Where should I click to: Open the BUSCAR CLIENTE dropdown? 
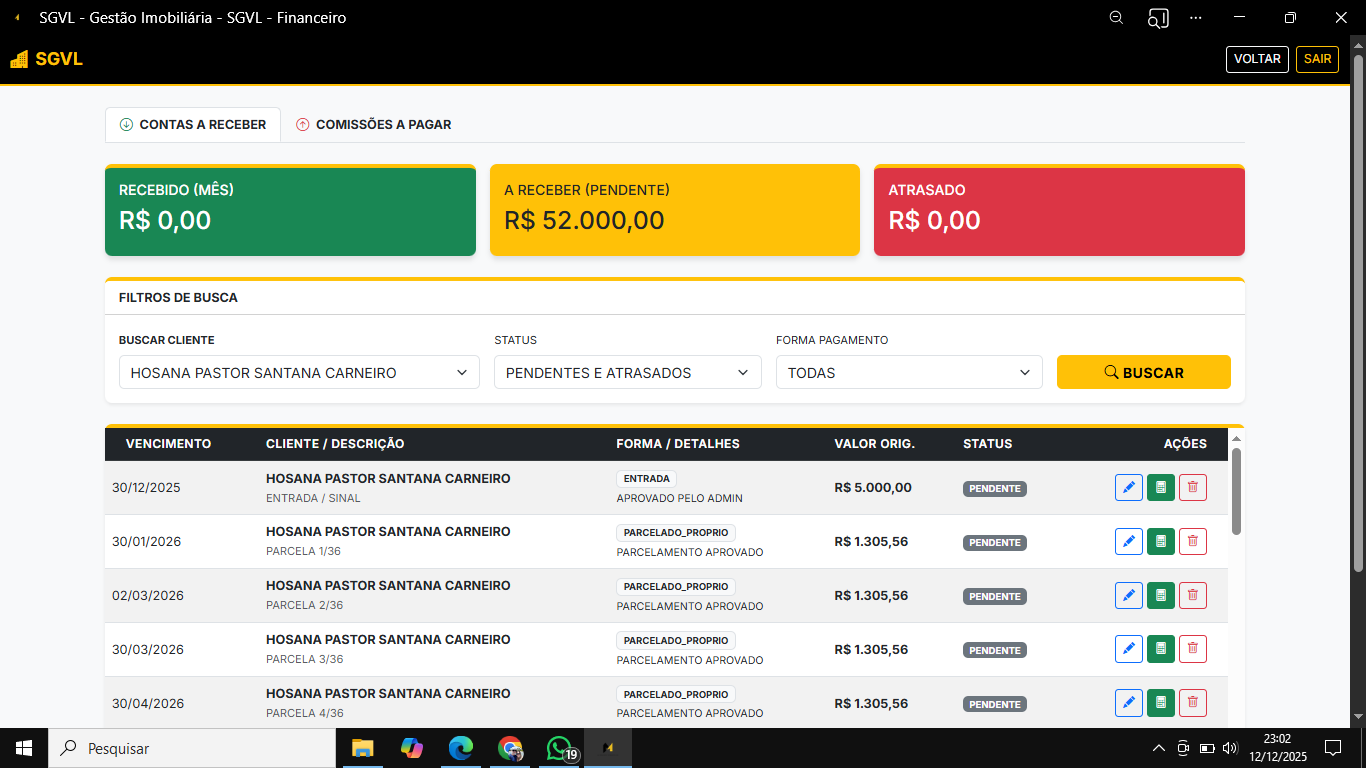coord(299,372)
